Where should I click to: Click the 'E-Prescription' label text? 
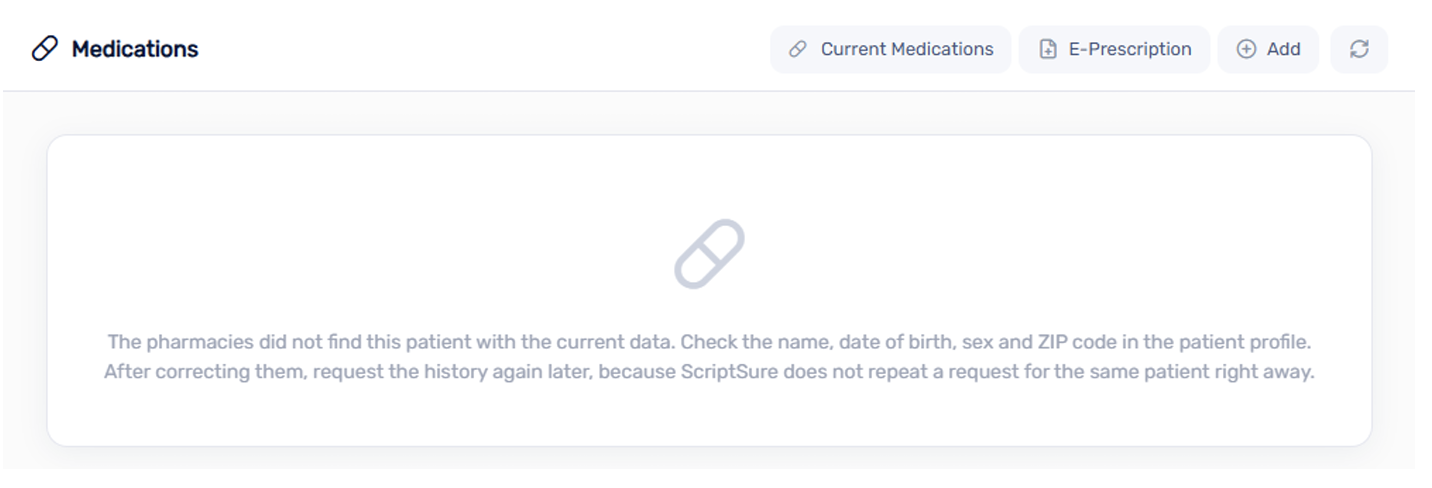point(1130,49)
